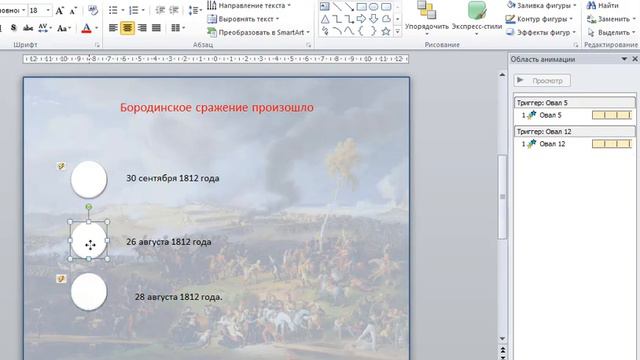Click Найти to search
This screenshot has height=360, width=640.
(602, 6)
